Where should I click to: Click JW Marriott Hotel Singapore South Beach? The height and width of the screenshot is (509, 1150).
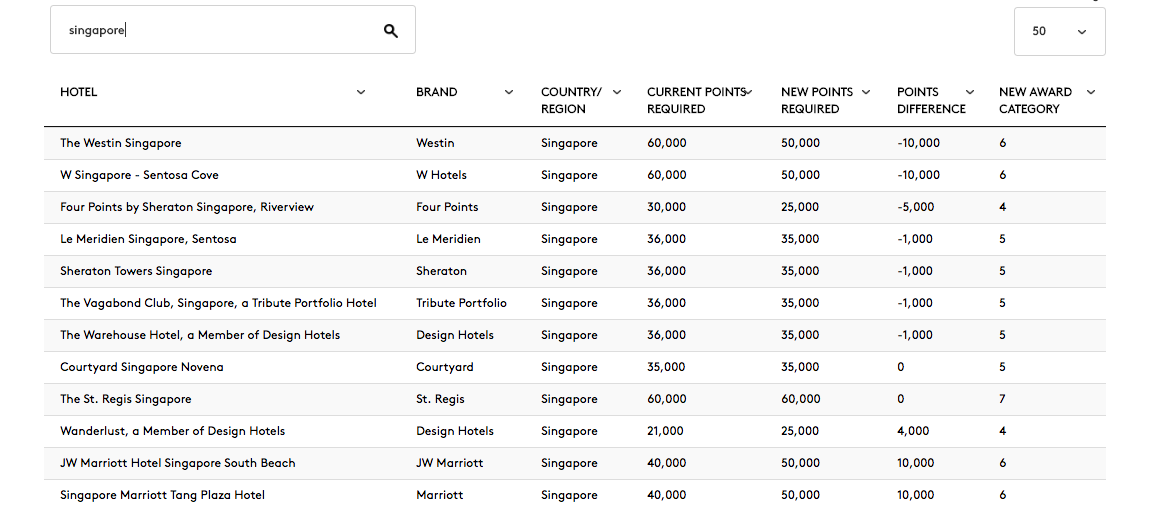[x=178, y=464]
